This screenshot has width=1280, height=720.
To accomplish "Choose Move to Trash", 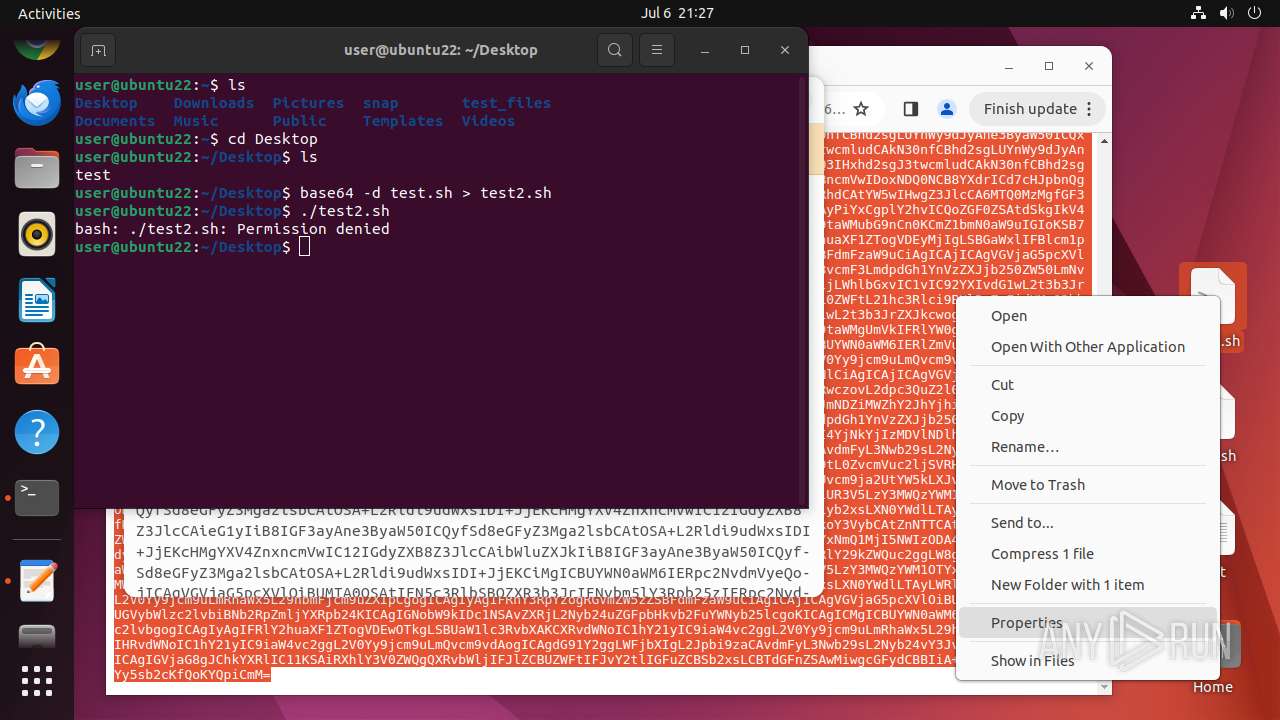I will click(1038, 485).
